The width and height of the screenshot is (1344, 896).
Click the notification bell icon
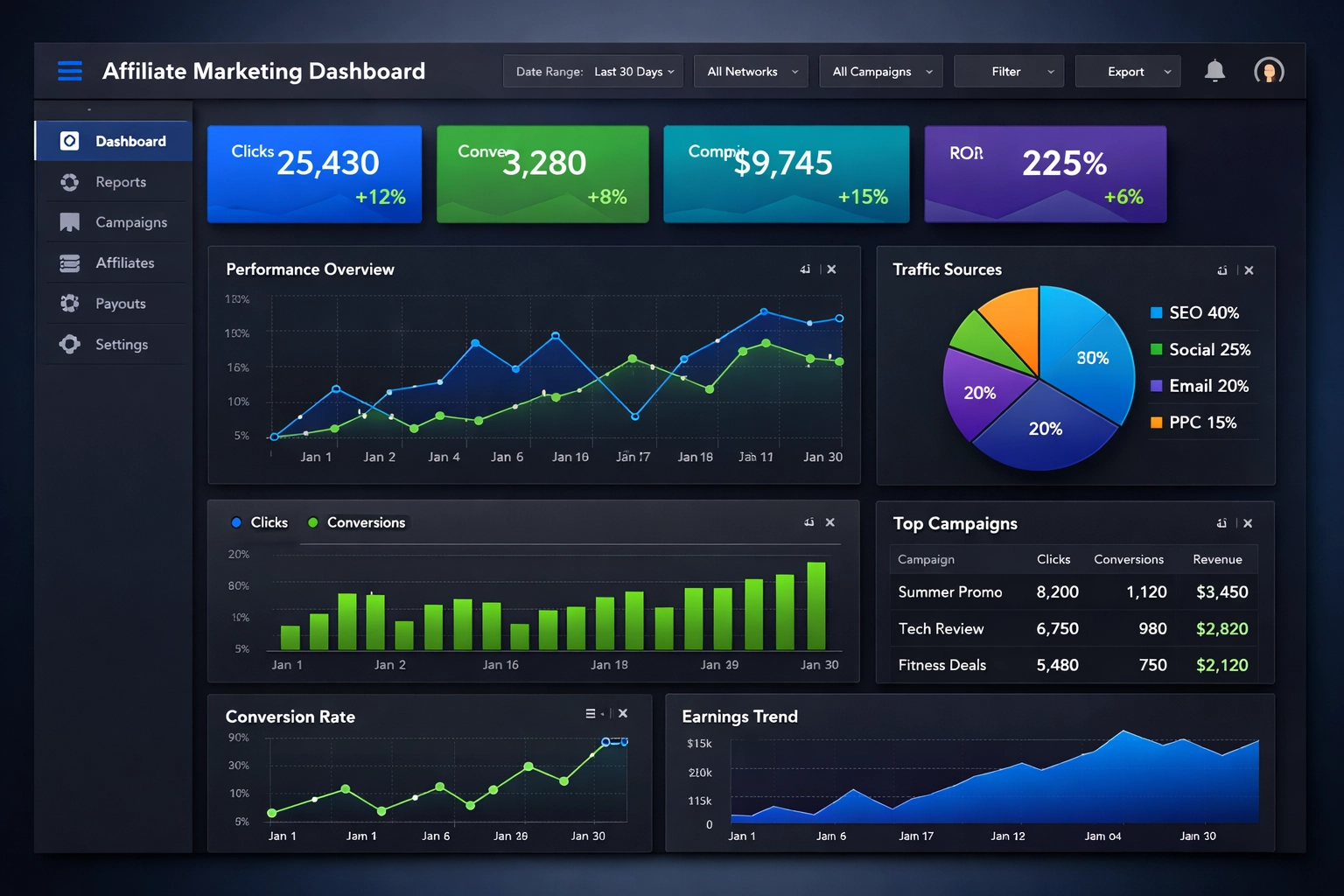pos(1214,71)
